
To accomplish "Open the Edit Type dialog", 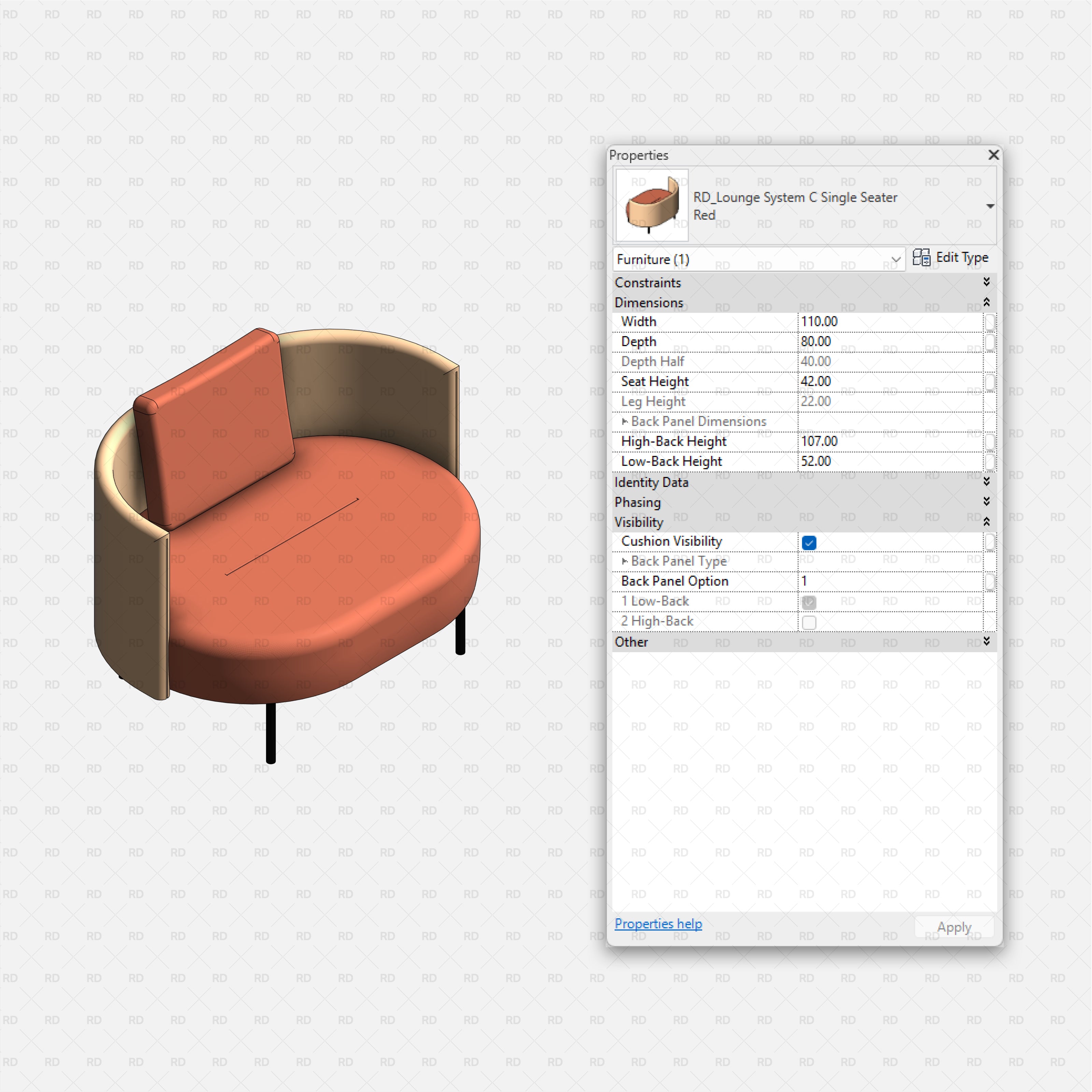I will [960, 257].
